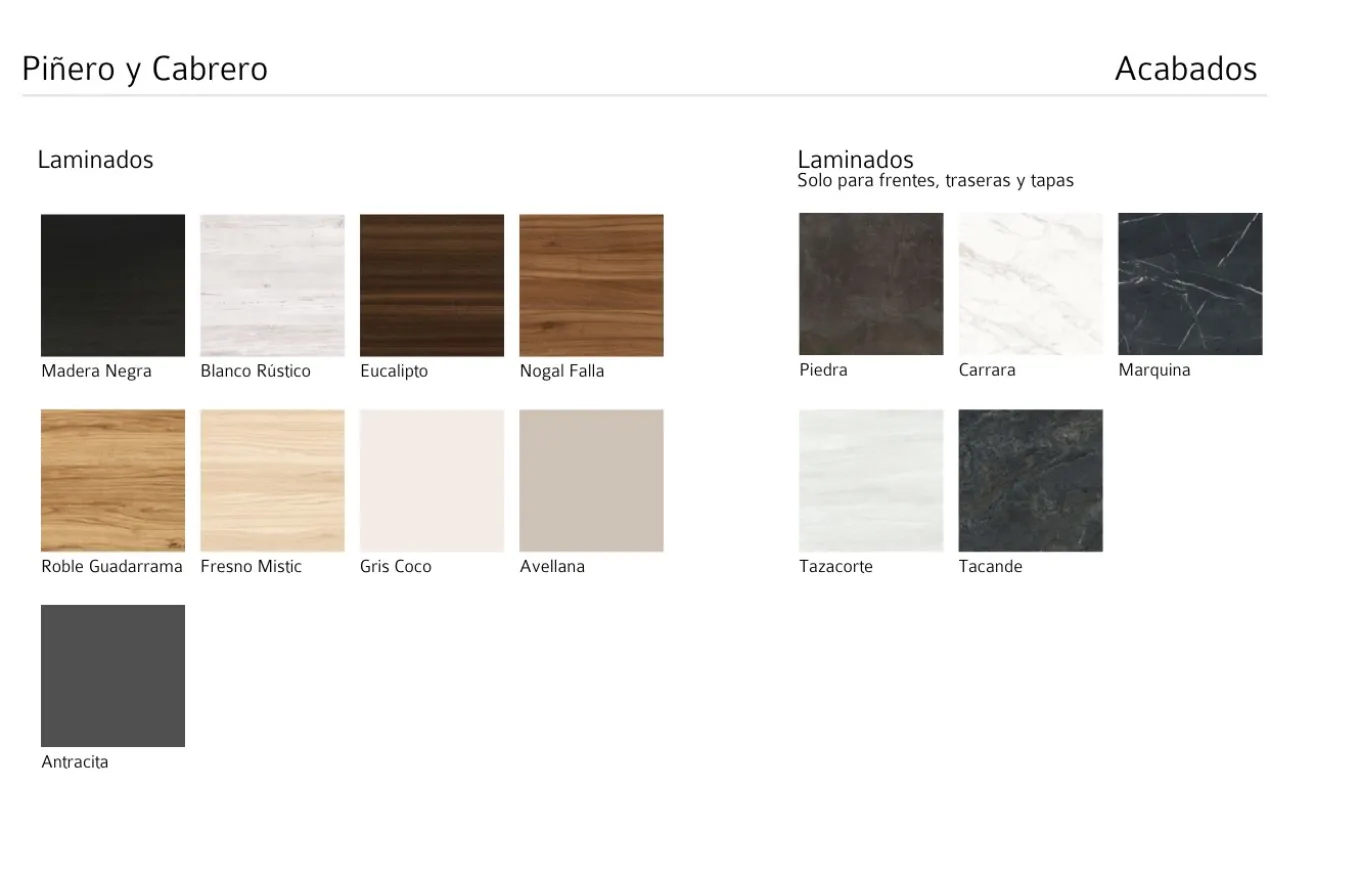This screenshot has height=875, width=1360.
Task: Select the Tazacorte light marble swatch
Action: tap(870, 480)
